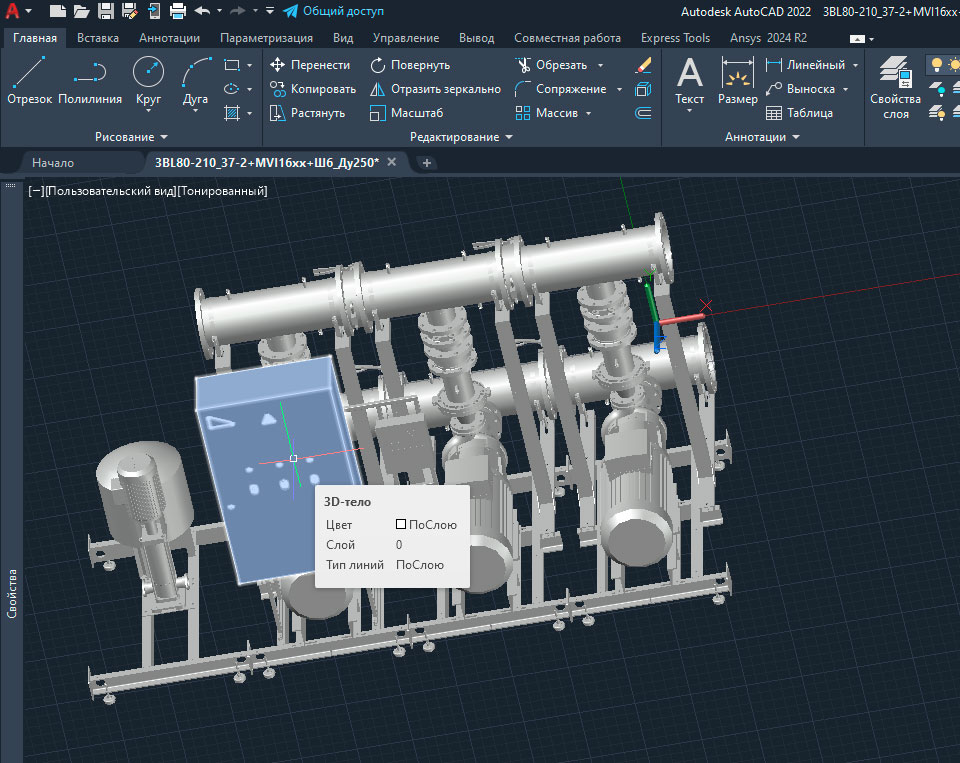Open the Express Tools tab
The width and height of the screenshot is (960, 763).
click(x=676, y=38)
